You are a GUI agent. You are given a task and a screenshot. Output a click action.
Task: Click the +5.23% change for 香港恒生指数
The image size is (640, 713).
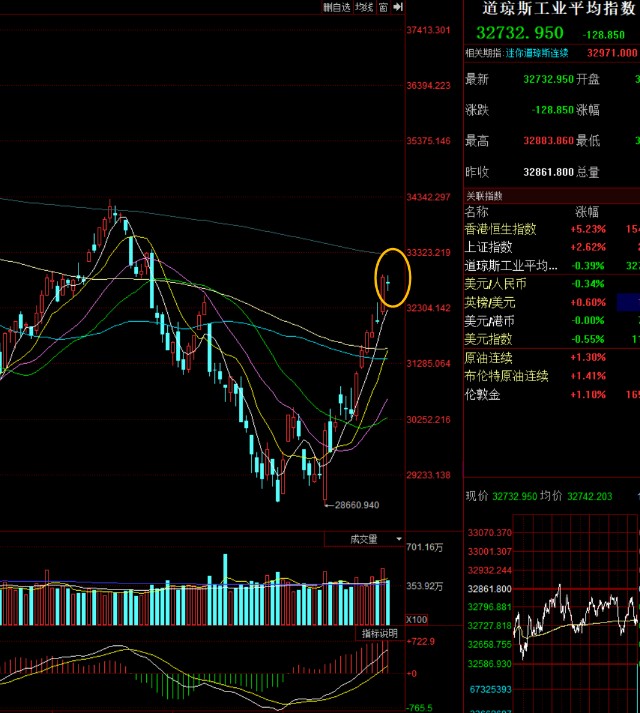coord(588,229)
